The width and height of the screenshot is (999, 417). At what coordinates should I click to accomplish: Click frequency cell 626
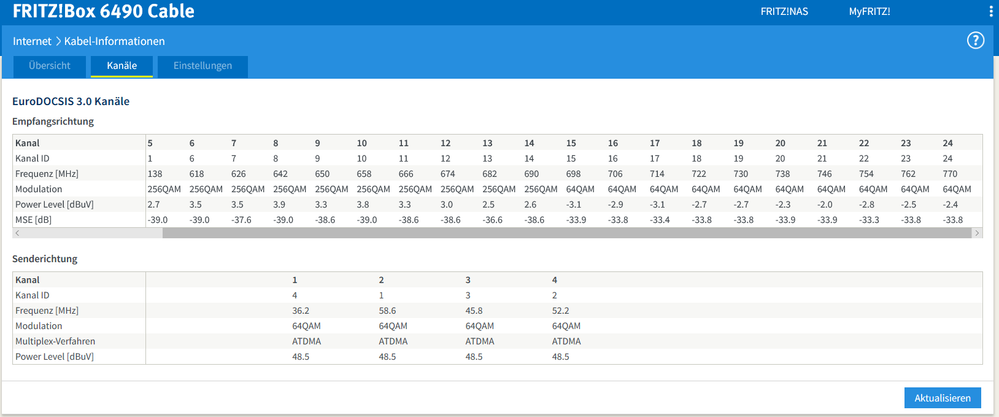[238, 174]
